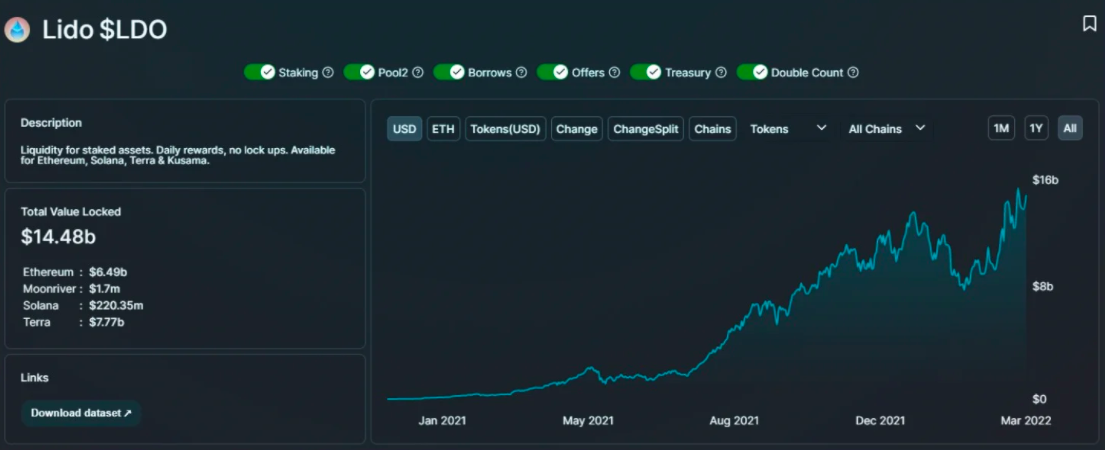Open the All Chains dropdown
The width and height of the screenshot is (1105, 450).
(x=887, y=129)
